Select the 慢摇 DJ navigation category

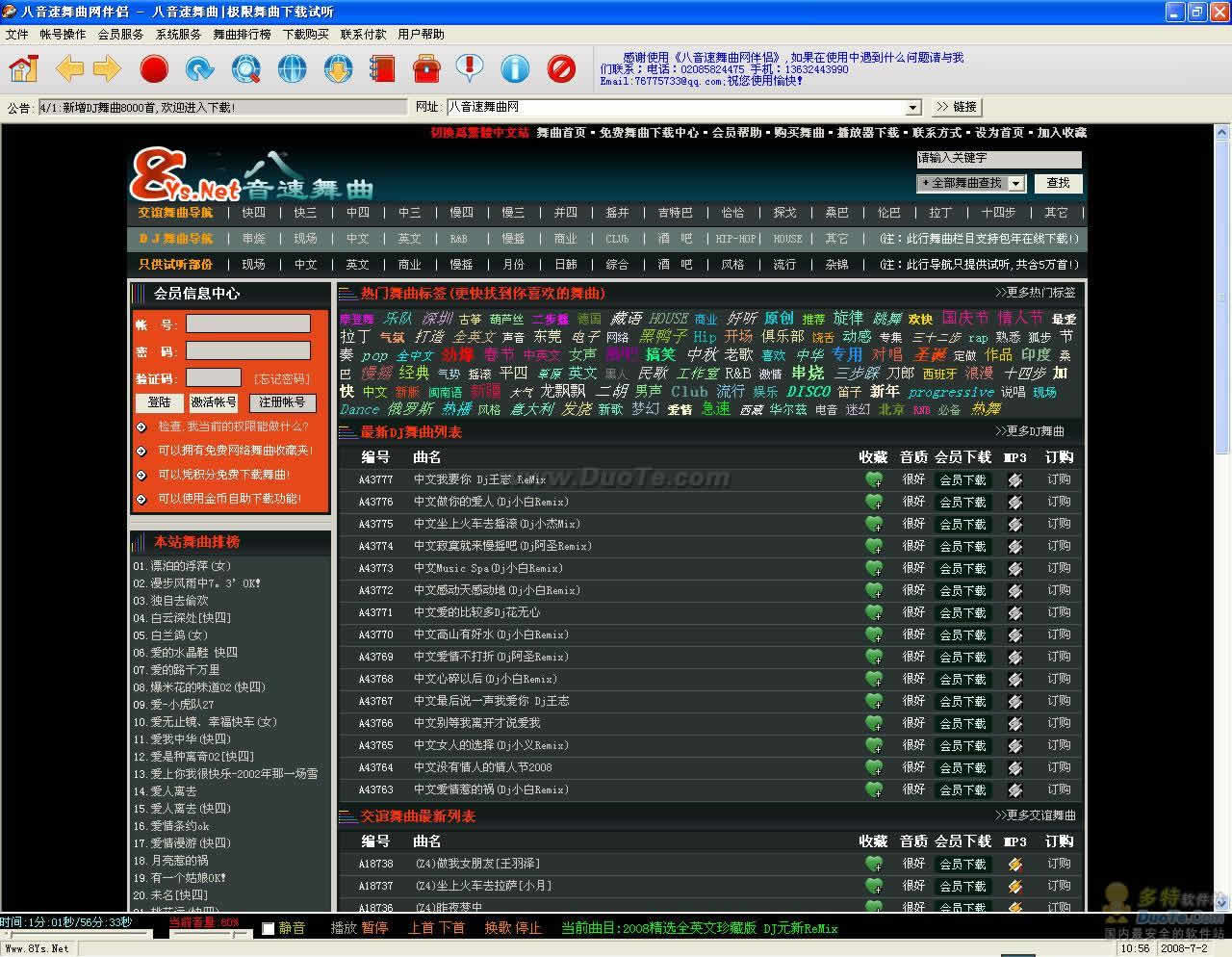click(513, 239)
